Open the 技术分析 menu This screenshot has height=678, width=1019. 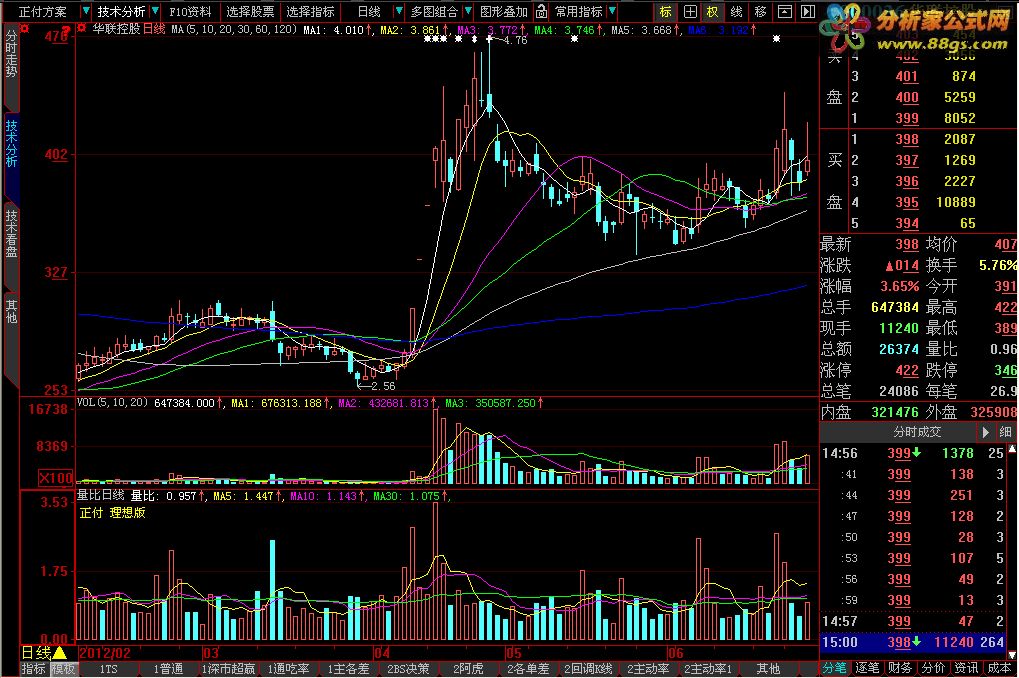[121, 12]
